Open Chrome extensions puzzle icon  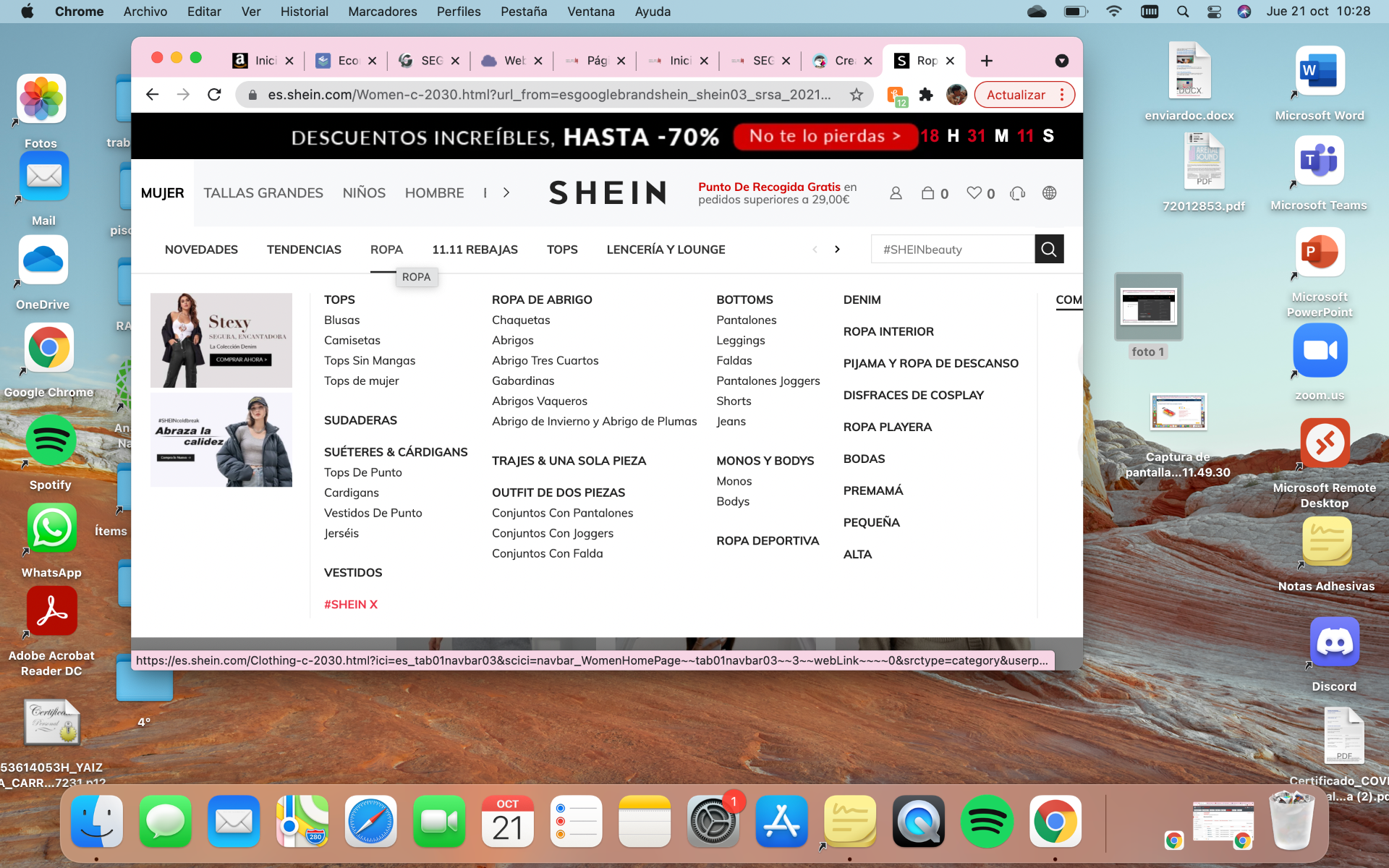[926, 95]
